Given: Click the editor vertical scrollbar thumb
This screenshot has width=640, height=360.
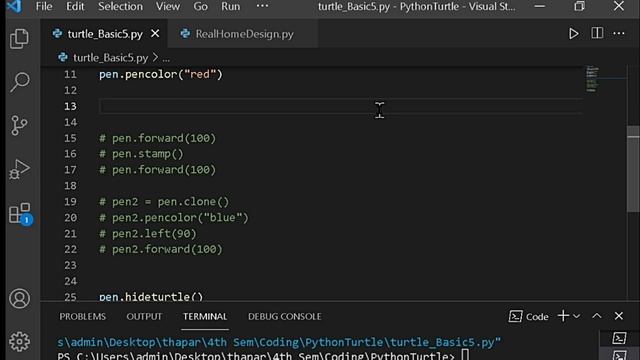Looking at the screenshot, I should (633, 169).
